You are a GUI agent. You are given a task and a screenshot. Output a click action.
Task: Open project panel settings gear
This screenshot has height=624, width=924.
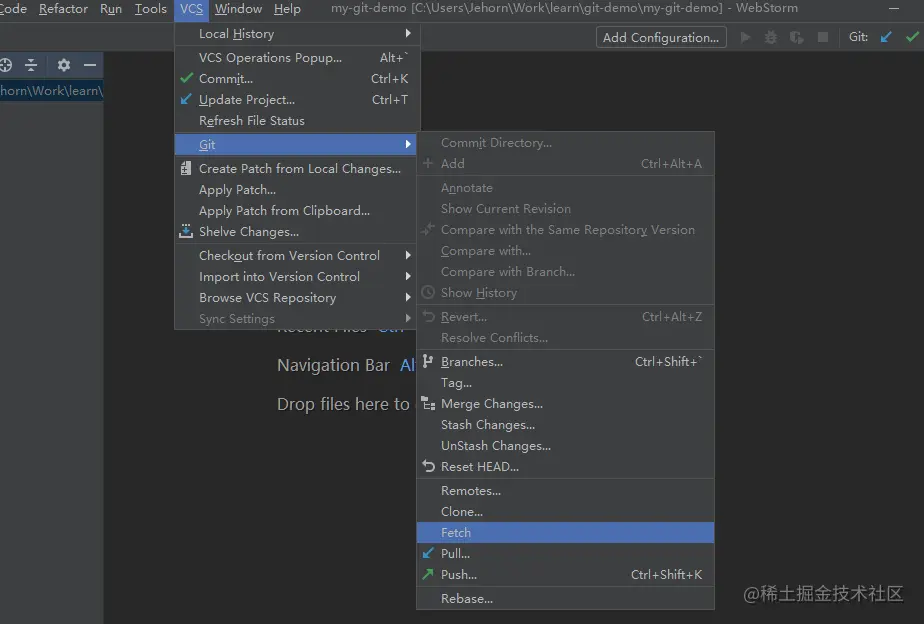(64, 65)
